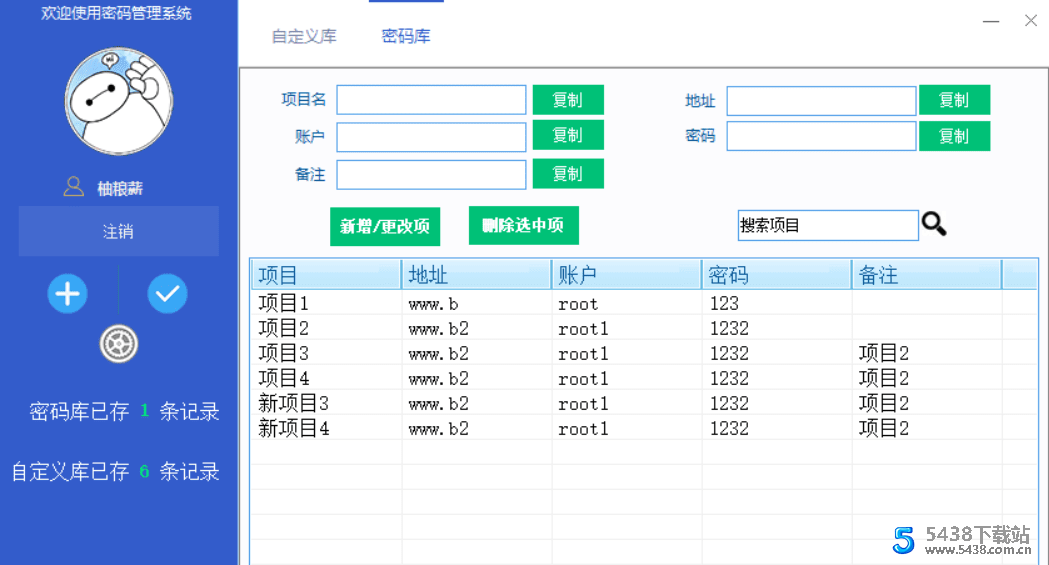Click the 新增/更改项 button
The image size is (1049, 565).
(x=385, y=227)
